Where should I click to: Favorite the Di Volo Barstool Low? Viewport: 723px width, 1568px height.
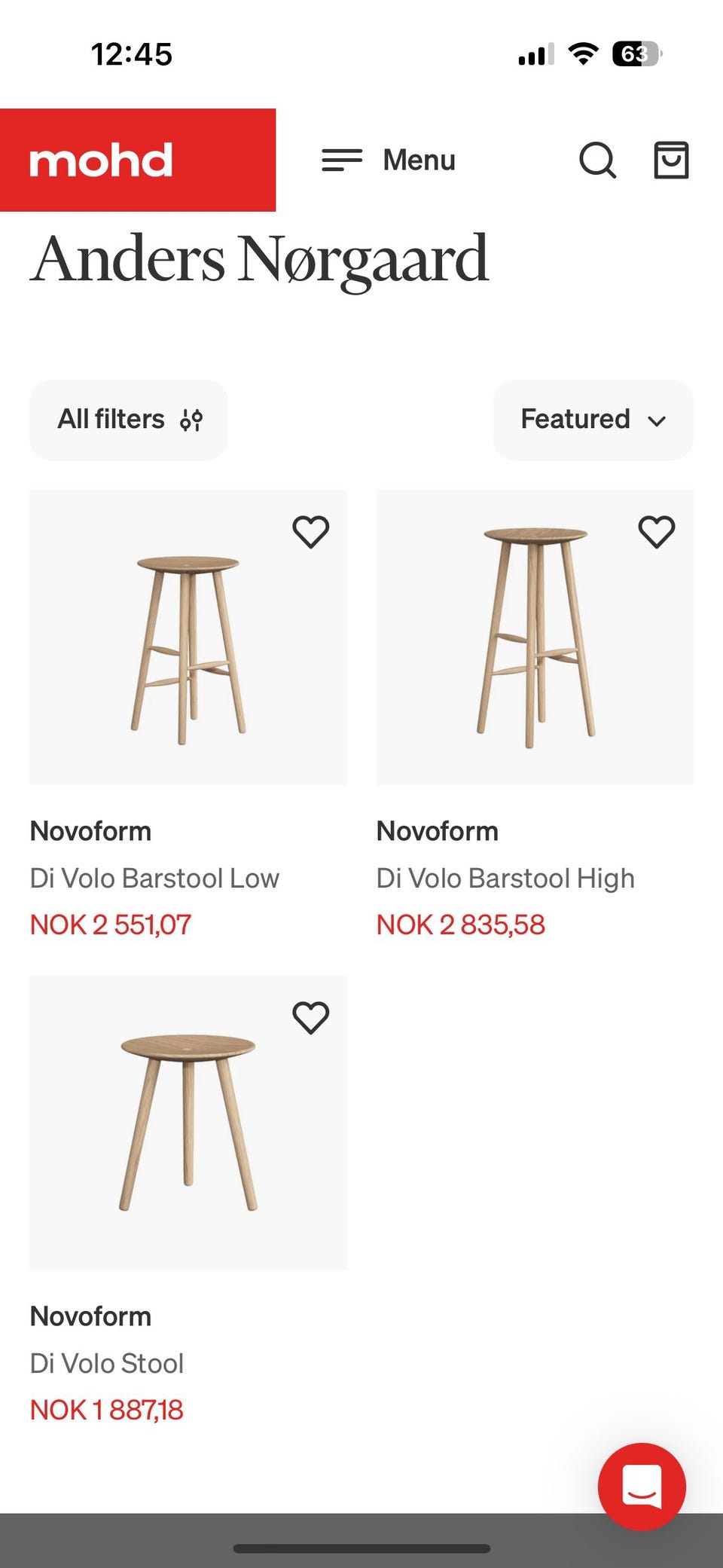tap(310, 532)
